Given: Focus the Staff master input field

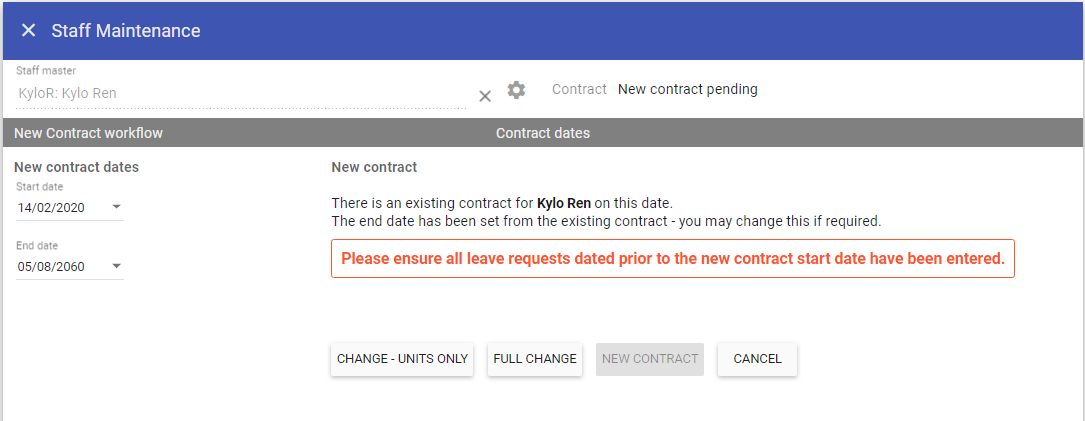Looking at the screenshot, I should [240, 93].
